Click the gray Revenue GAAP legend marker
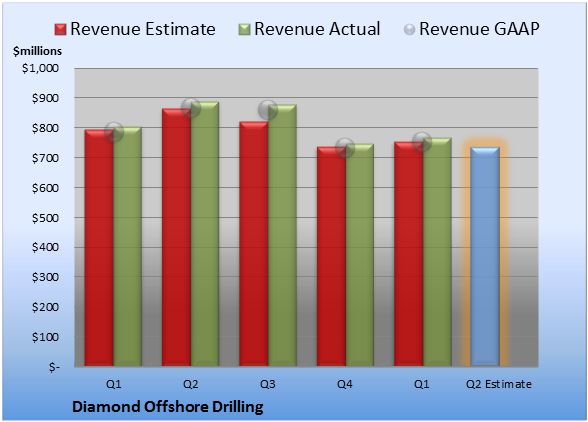Screen dimensions: 588x422 pyautogui.click(x=410, y=30)
